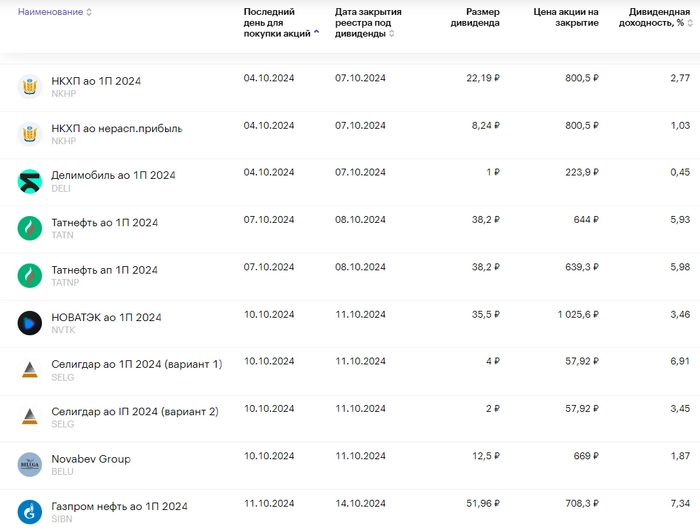Click the НКХП ао 1П 2024 logo
700x531 pixels.
(30, 86)
